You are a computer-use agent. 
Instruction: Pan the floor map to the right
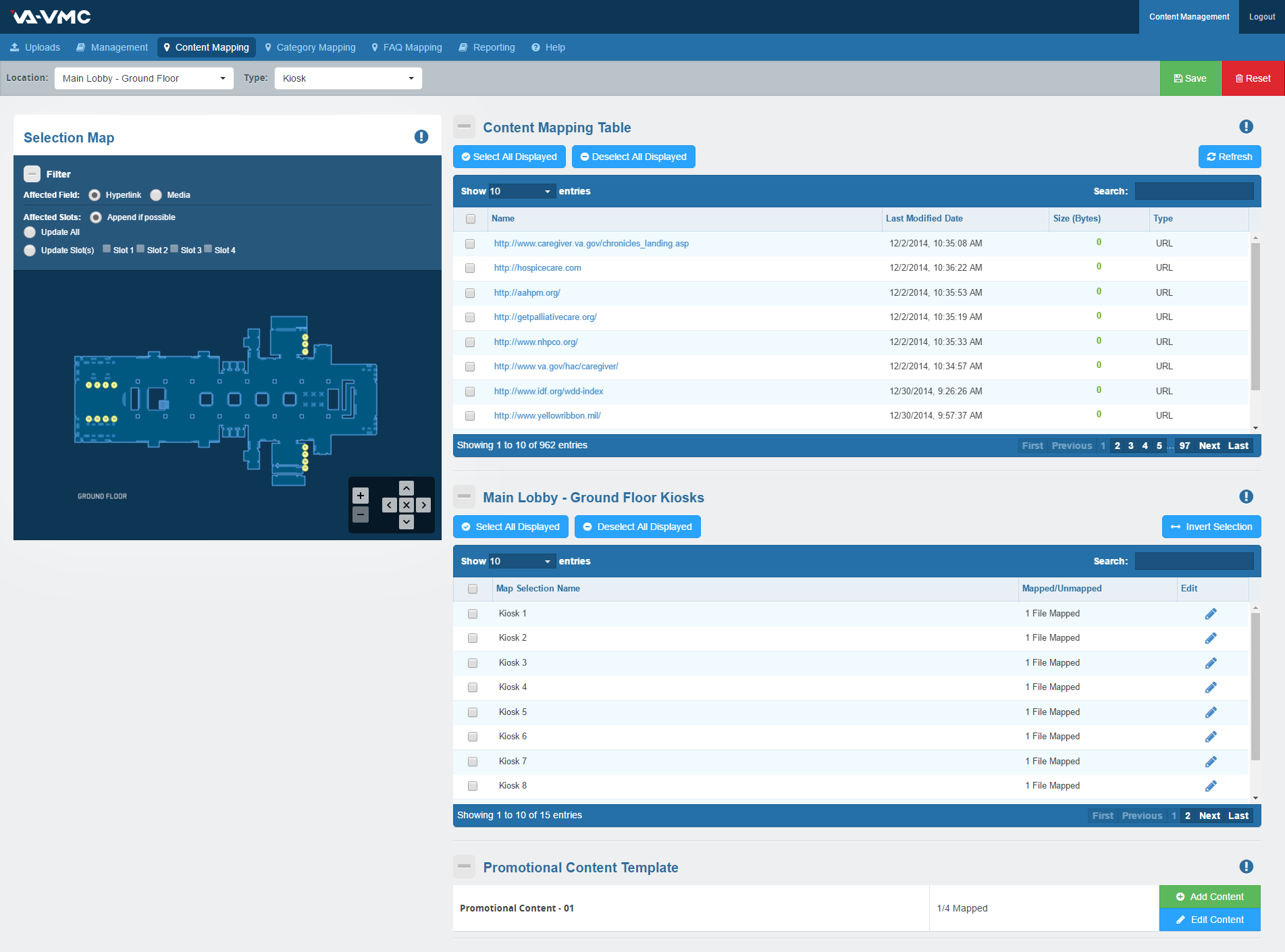(x=423, y=505)
